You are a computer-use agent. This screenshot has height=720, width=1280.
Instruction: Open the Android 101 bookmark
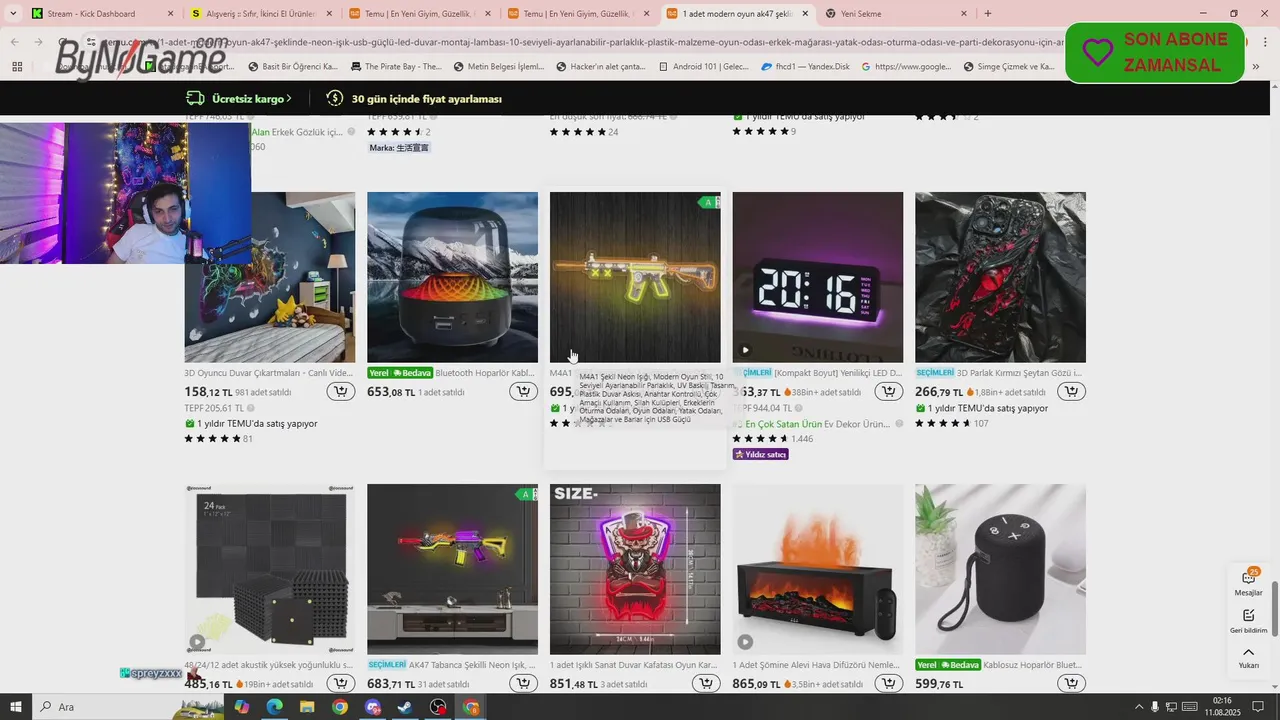pyautogui.click(x=703, y=67)
